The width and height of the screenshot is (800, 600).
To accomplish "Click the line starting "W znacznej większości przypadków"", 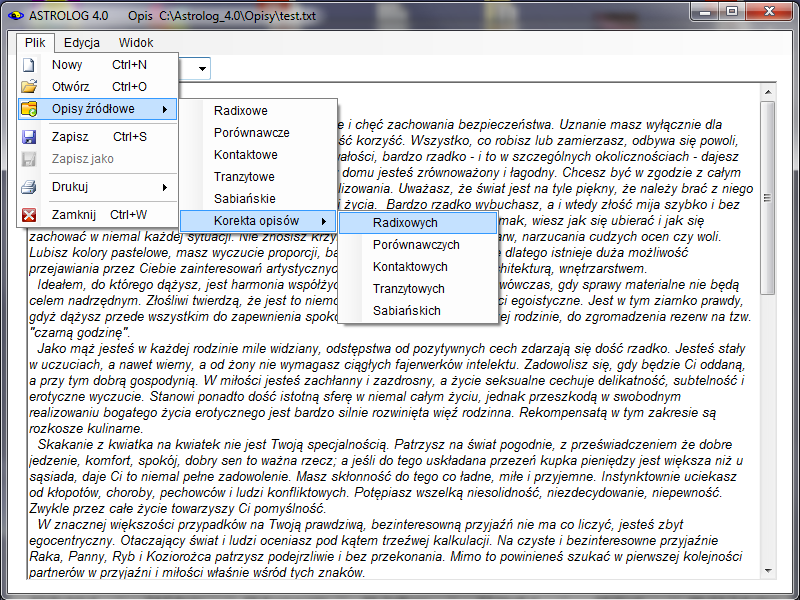I will pos(360,524).
